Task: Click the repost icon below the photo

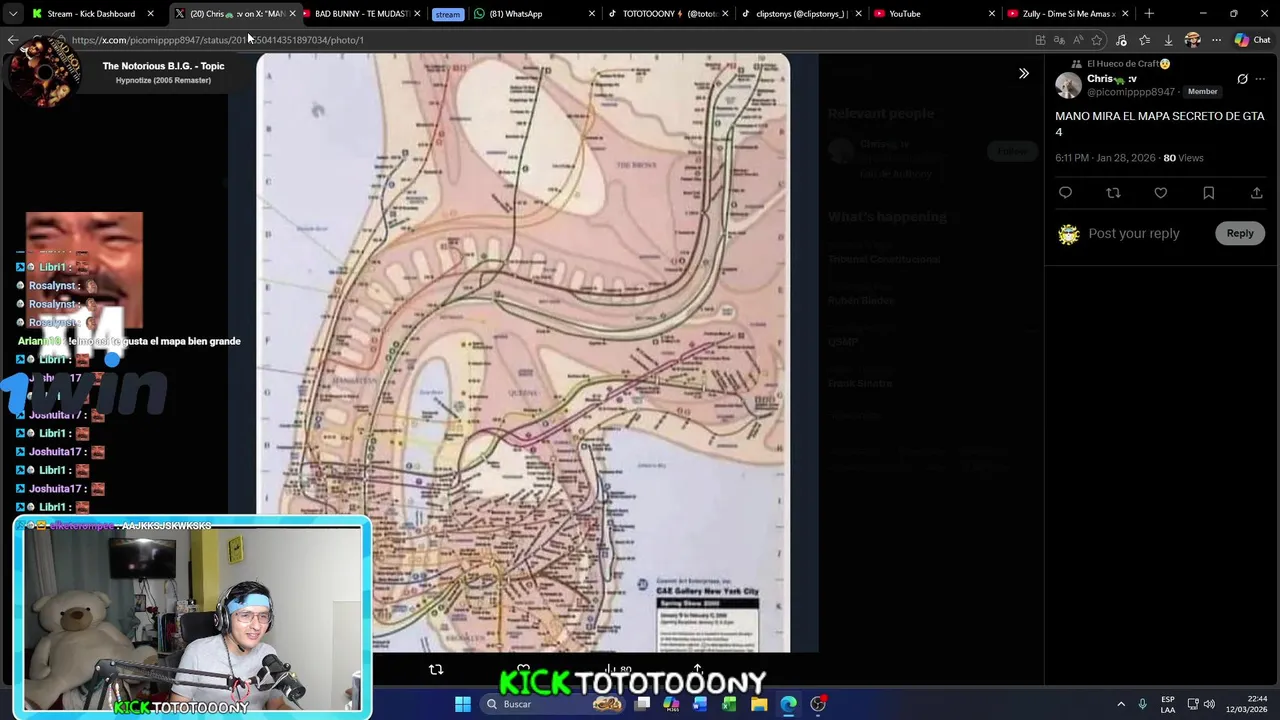Action: (x=436, y=669)
